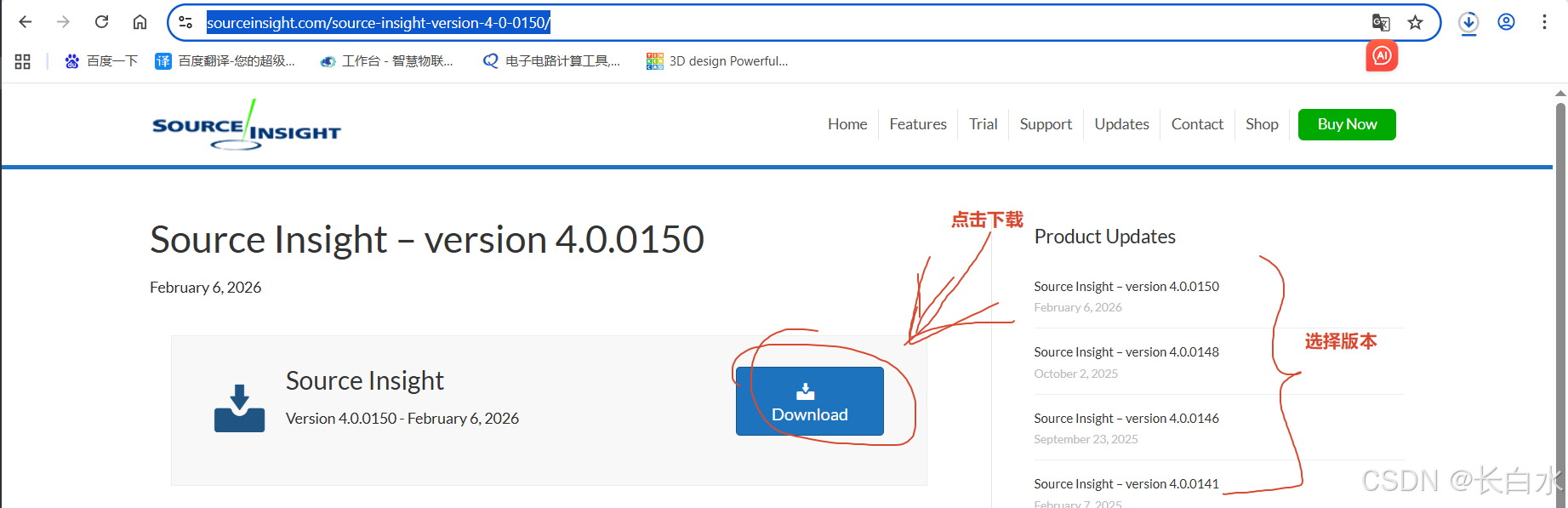Click the blue Download button
Image resolution: width=1568 pixels, height=508 pixels.
pos(809,402)
